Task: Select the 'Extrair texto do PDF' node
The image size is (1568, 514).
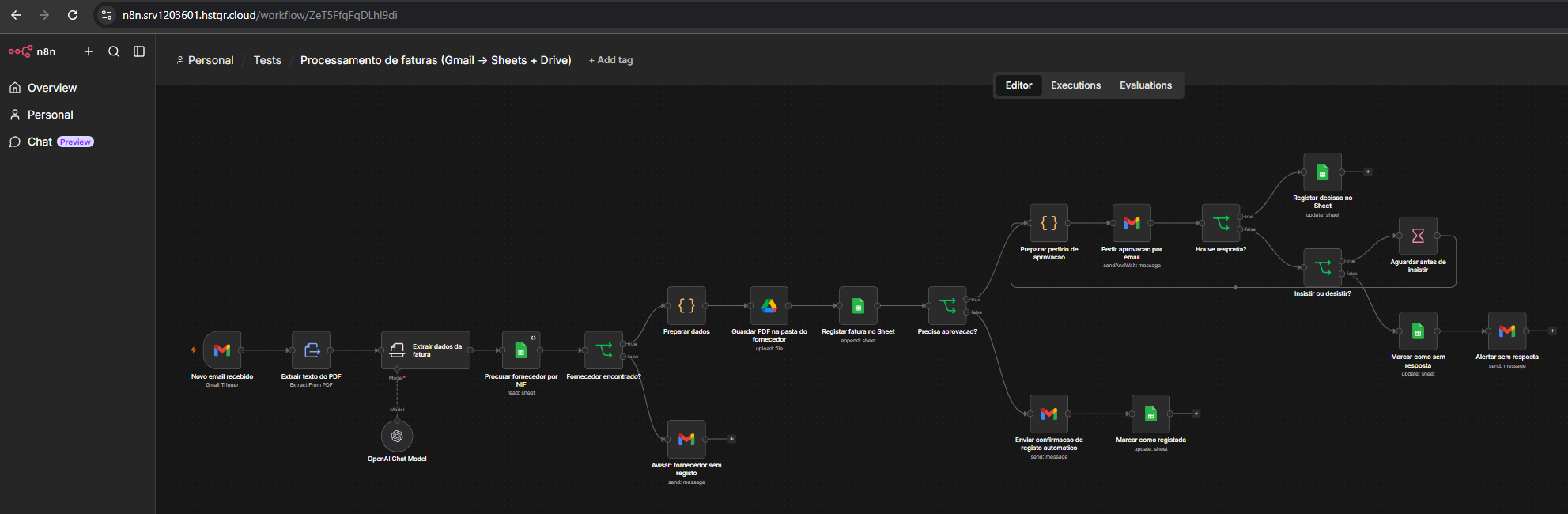Action: (312, 350)
